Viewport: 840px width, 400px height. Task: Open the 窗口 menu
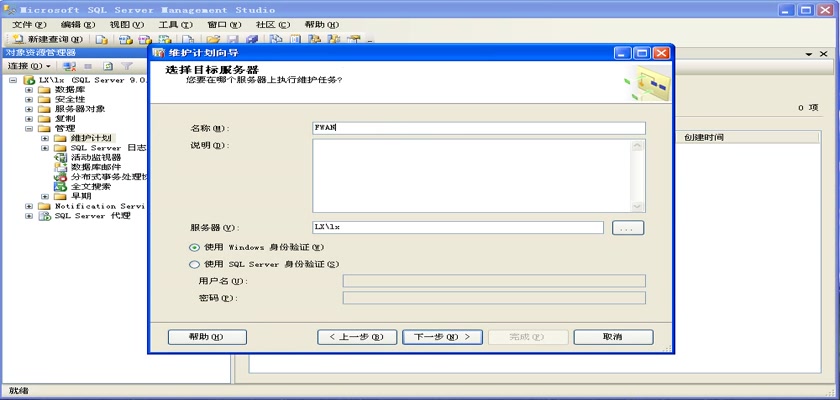coord(224,25)
